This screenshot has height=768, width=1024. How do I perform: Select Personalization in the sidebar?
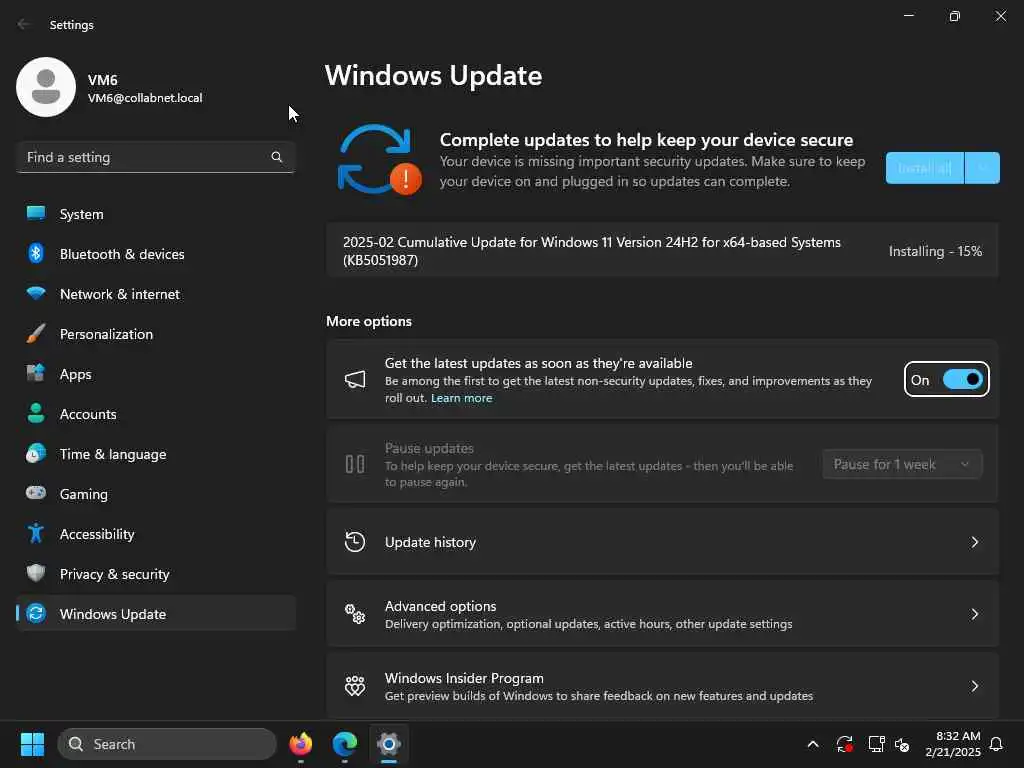click(155, 334)
